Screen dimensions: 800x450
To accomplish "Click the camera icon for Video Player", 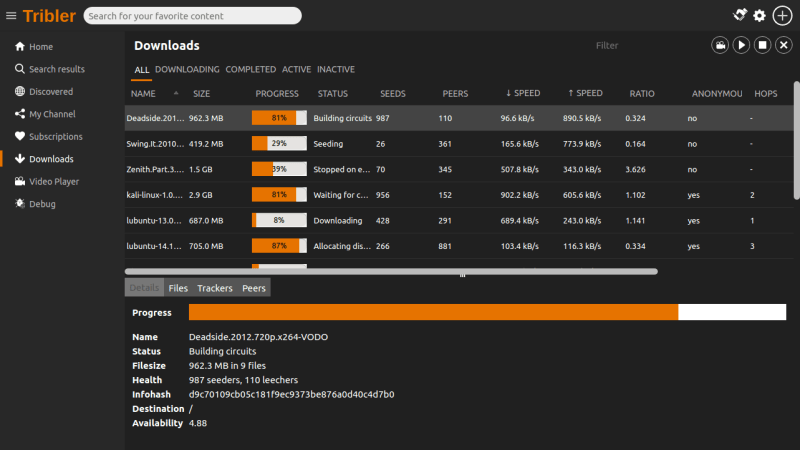I will coord(20,181).
